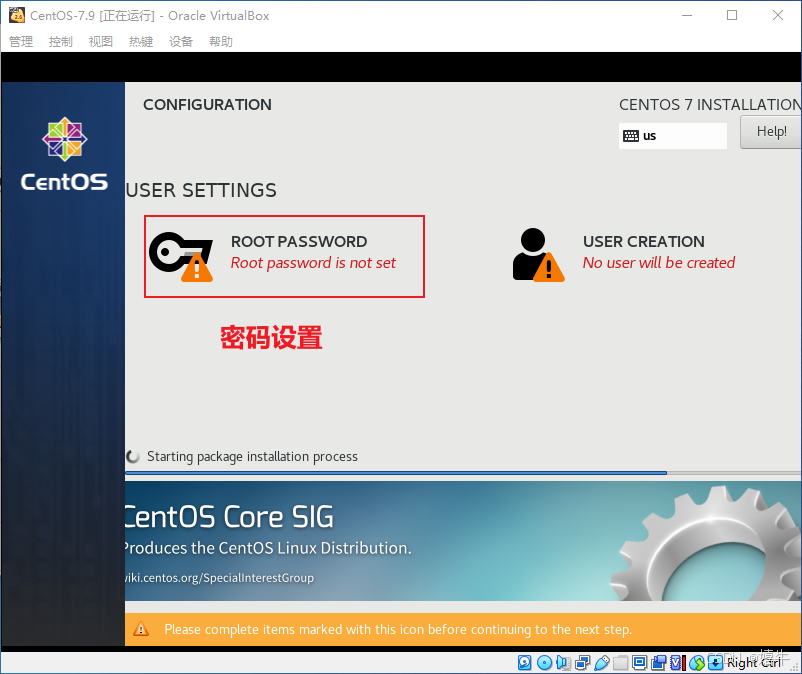802x674 pixels.
Task: Open the 设备 menu
Action: (x=181, y=41)
